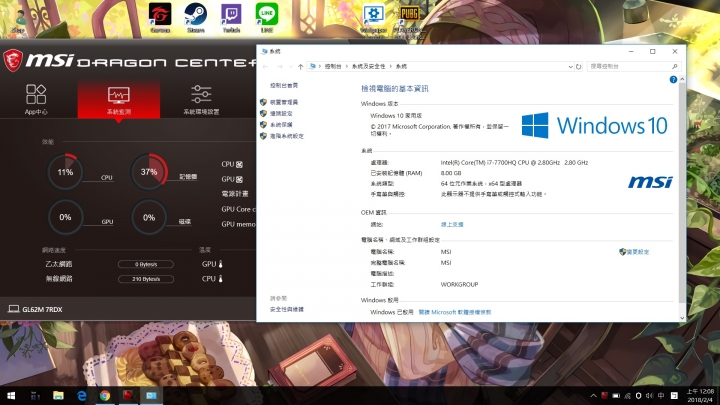Launch the LINE desktop app icon

tap(266, 17)
